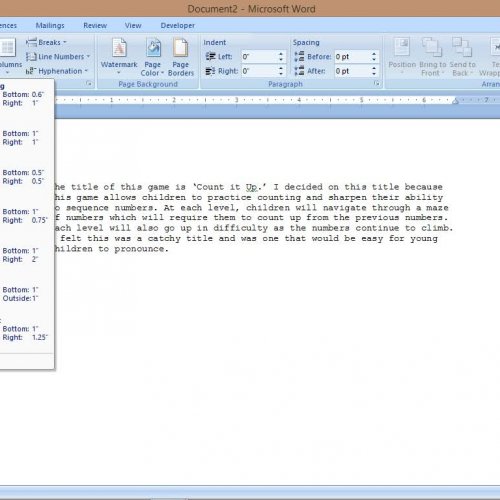Click the word 'pronounce.' in the document
The image size is (500, 500).
coord(142,249)
